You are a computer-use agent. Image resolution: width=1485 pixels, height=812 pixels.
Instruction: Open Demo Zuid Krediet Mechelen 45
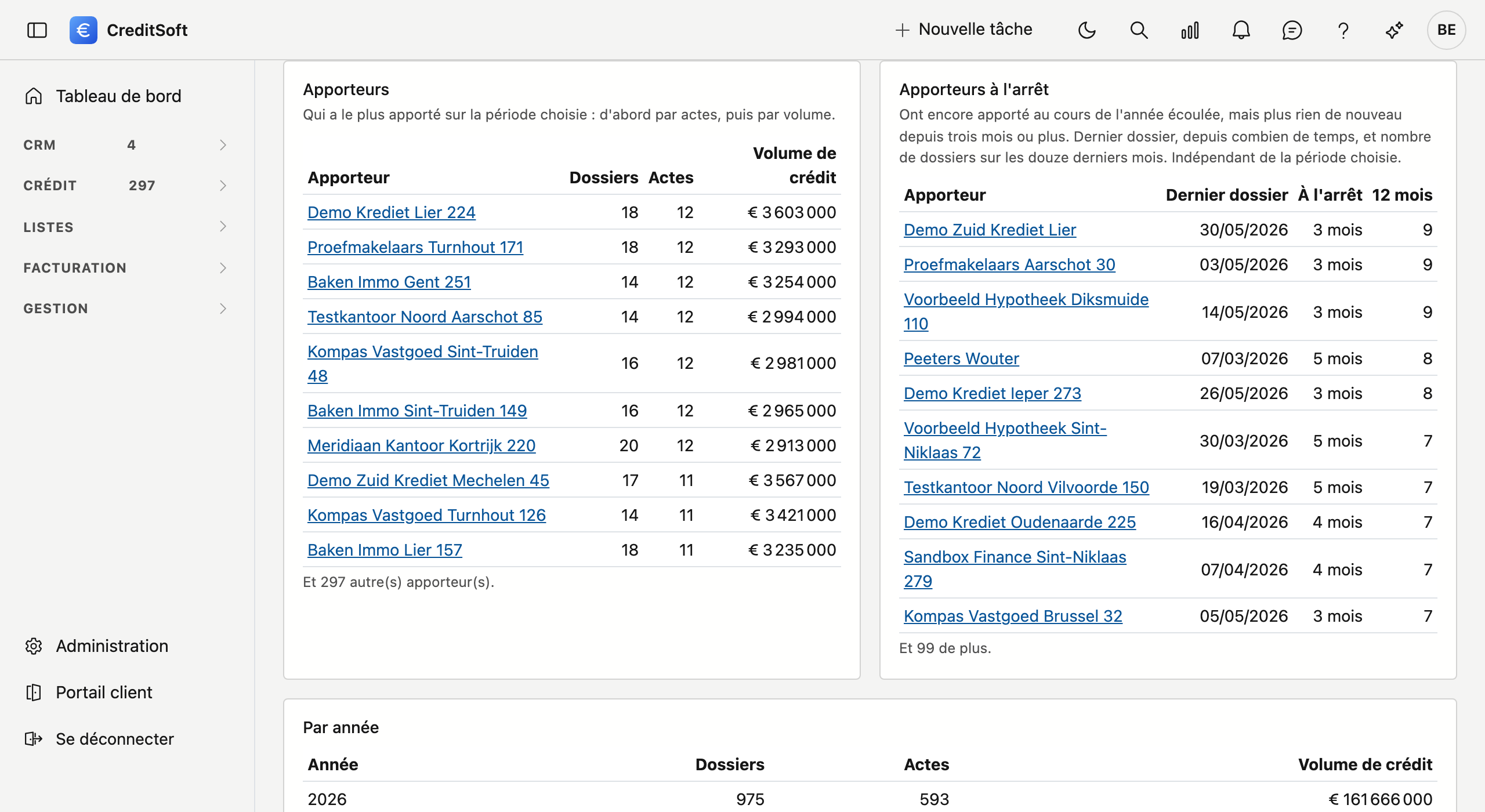coord(428,480)
